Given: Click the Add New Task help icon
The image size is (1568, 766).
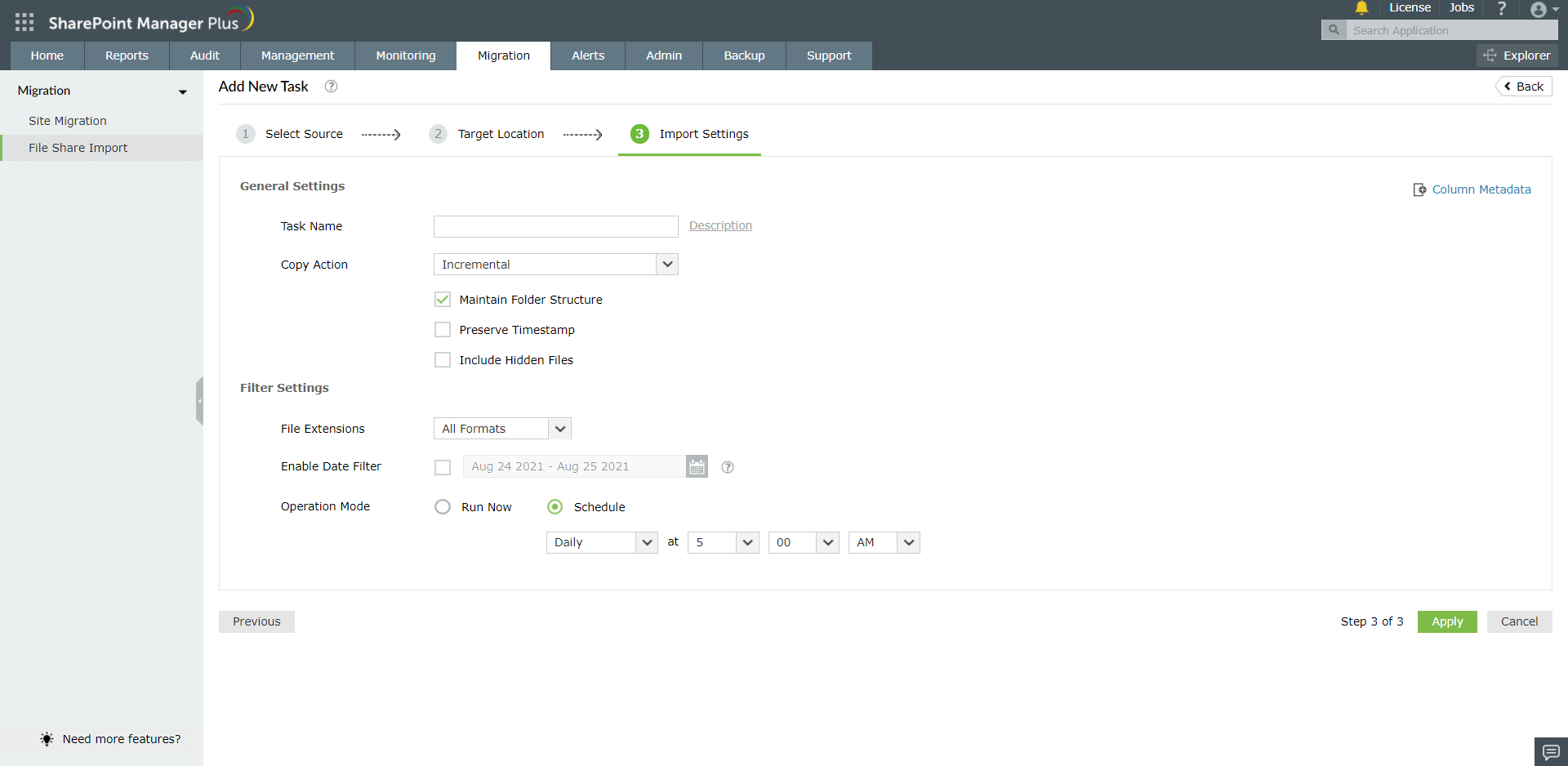Looking at the screenshot, I should pyautogui.click(x=331, y=87).
